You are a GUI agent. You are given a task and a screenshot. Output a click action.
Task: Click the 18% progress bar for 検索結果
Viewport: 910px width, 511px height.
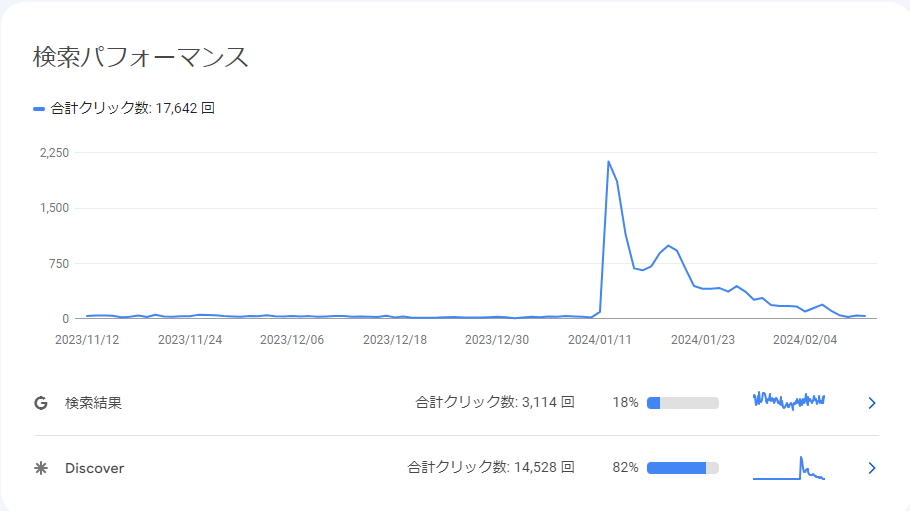pos(682,403)
